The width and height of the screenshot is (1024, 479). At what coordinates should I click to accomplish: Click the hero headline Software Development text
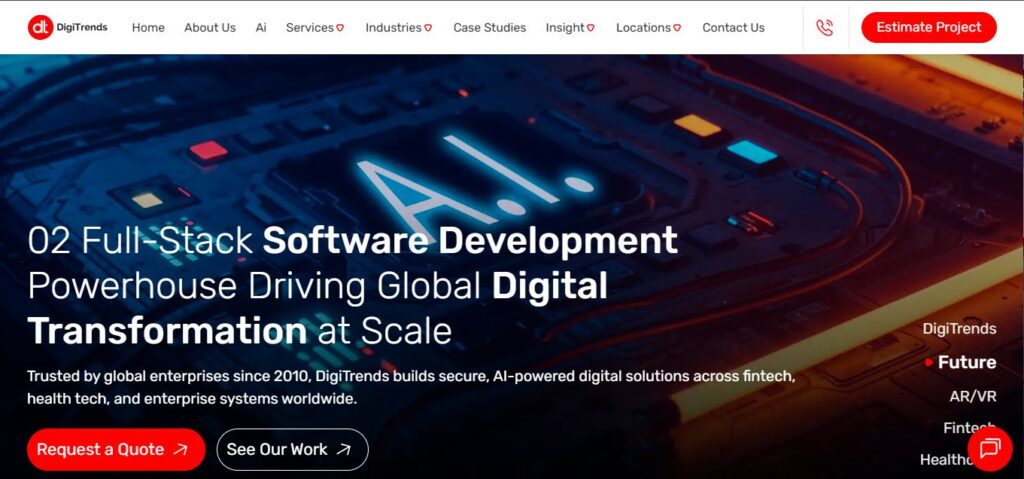(470, 241)
